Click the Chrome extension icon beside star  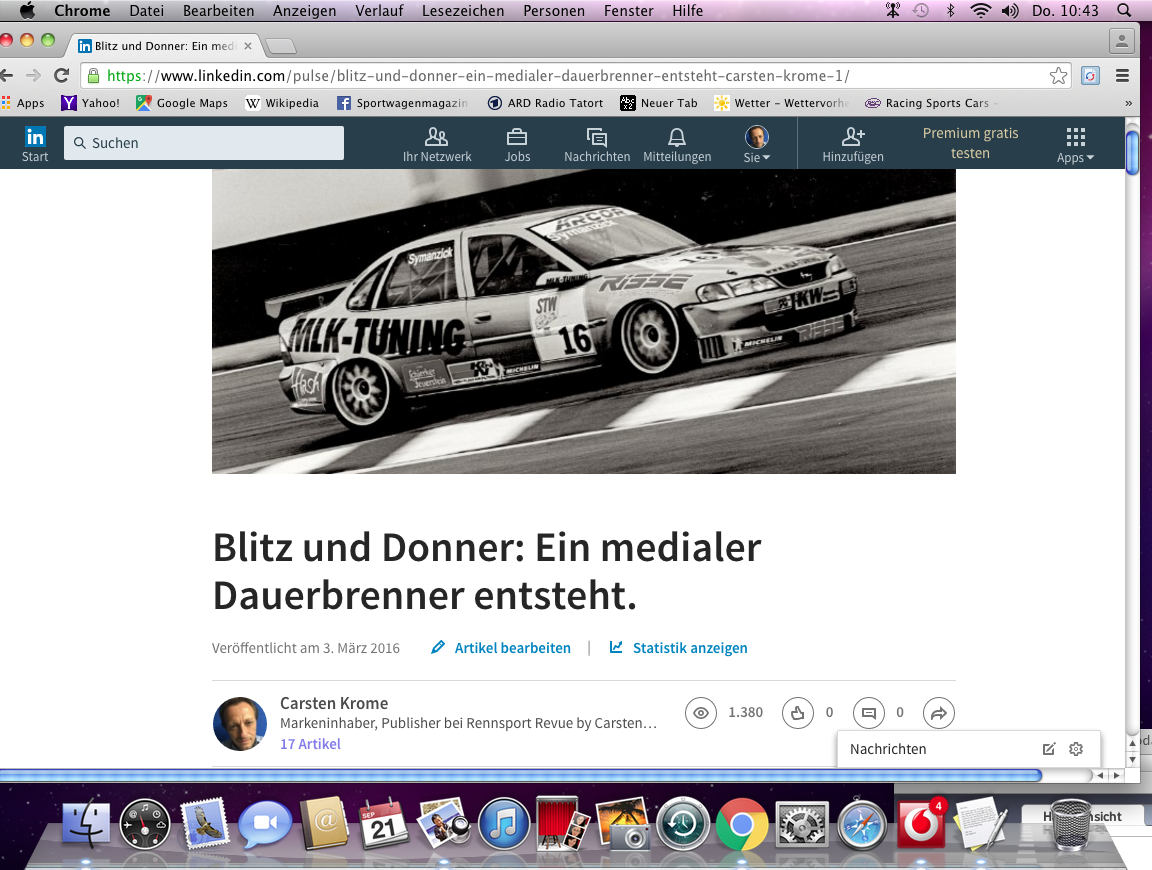tap(1090, 76)
